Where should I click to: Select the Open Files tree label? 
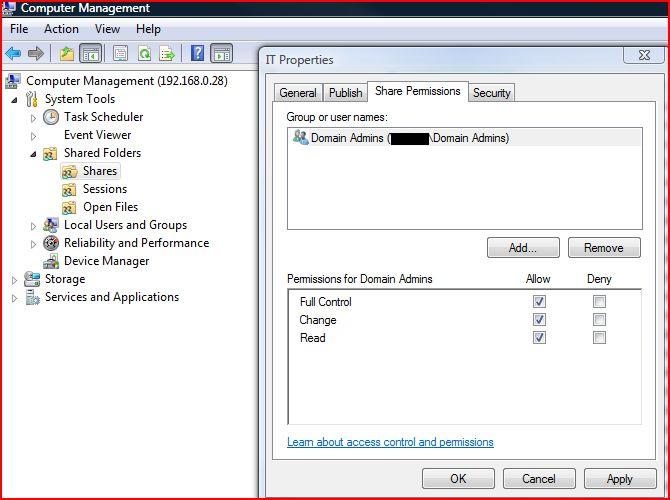[110, 207]
